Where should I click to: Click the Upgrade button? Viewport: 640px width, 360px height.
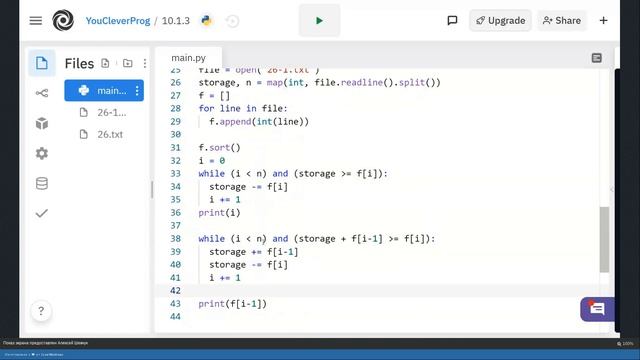click(500, 20)
